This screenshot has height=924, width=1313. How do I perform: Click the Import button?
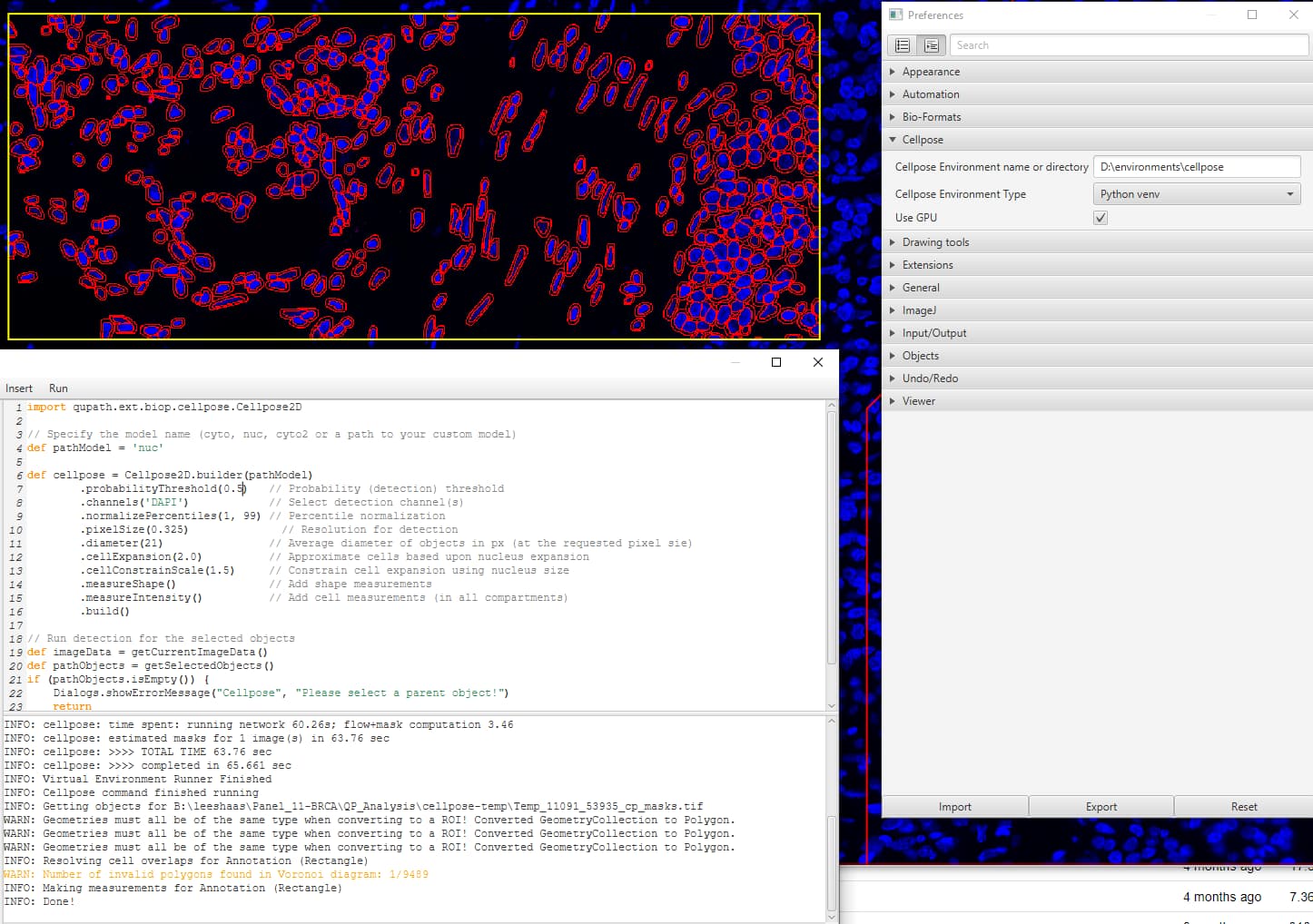tap(954, 806)
